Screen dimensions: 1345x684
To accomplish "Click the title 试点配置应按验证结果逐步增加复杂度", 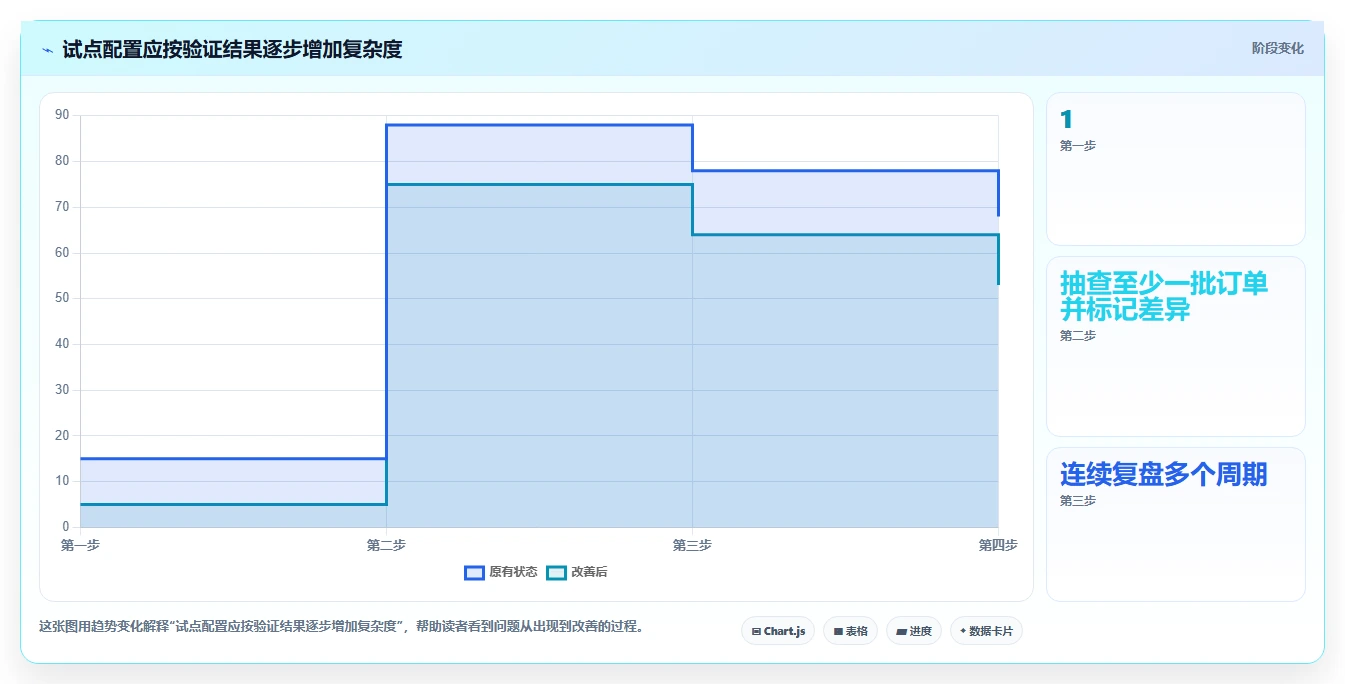I will 232,49.
